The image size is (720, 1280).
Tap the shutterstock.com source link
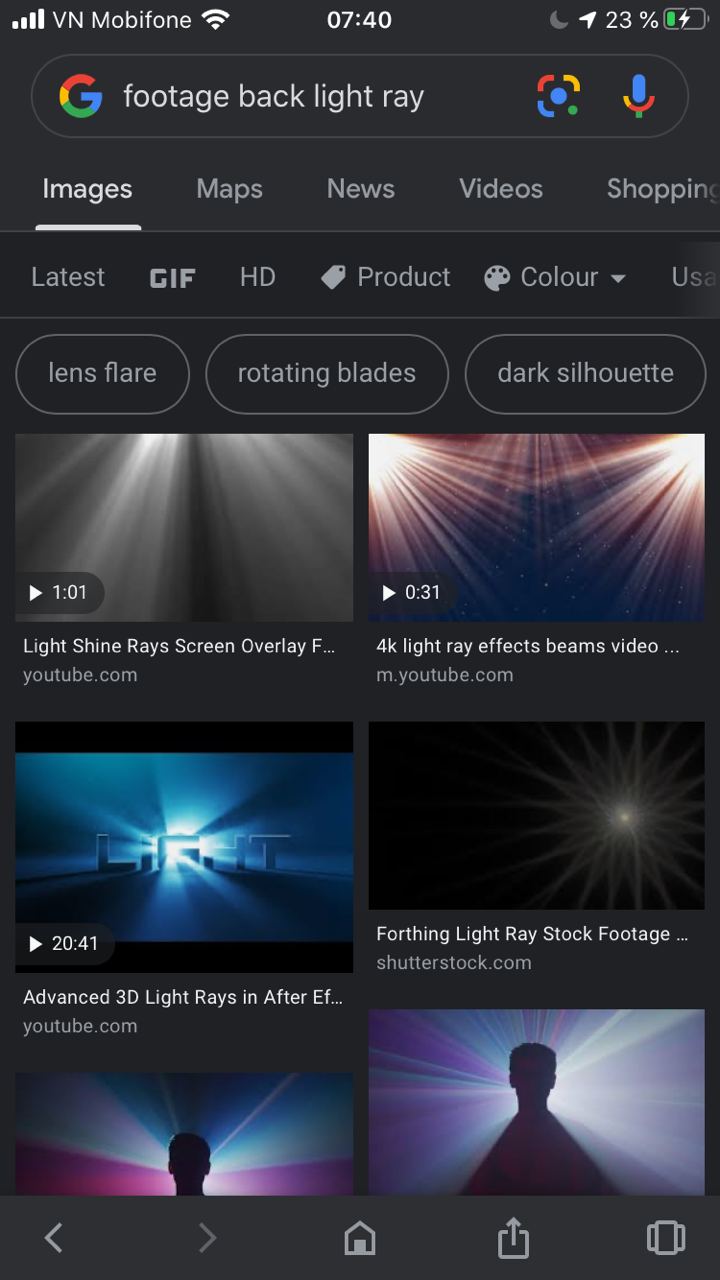click(x=454, y=963)
